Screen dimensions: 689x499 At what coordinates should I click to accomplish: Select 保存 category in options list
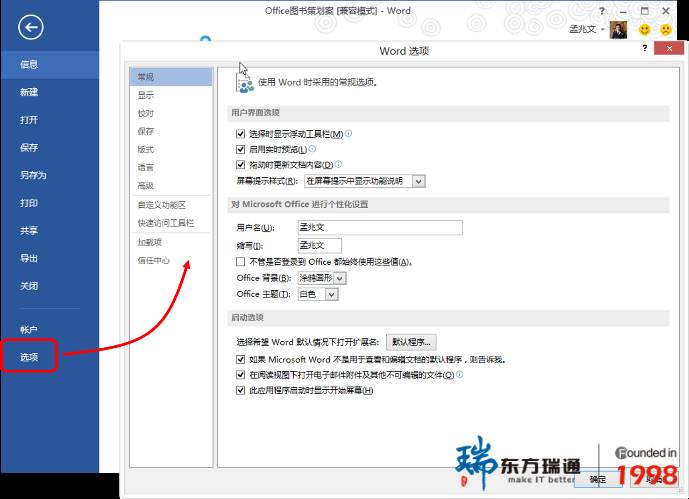coord(171,131)
